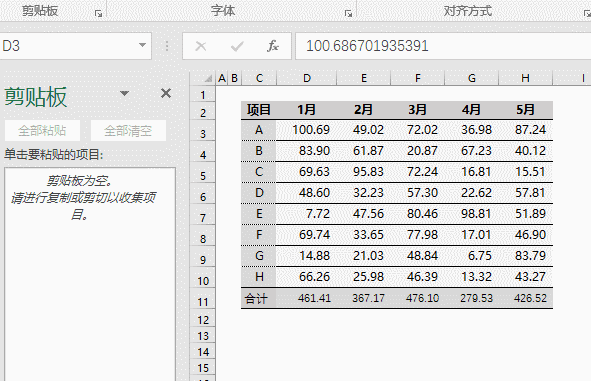Click the 5月 header cell
The height and width of the screenshot is (381, 591).
(525, 110)
